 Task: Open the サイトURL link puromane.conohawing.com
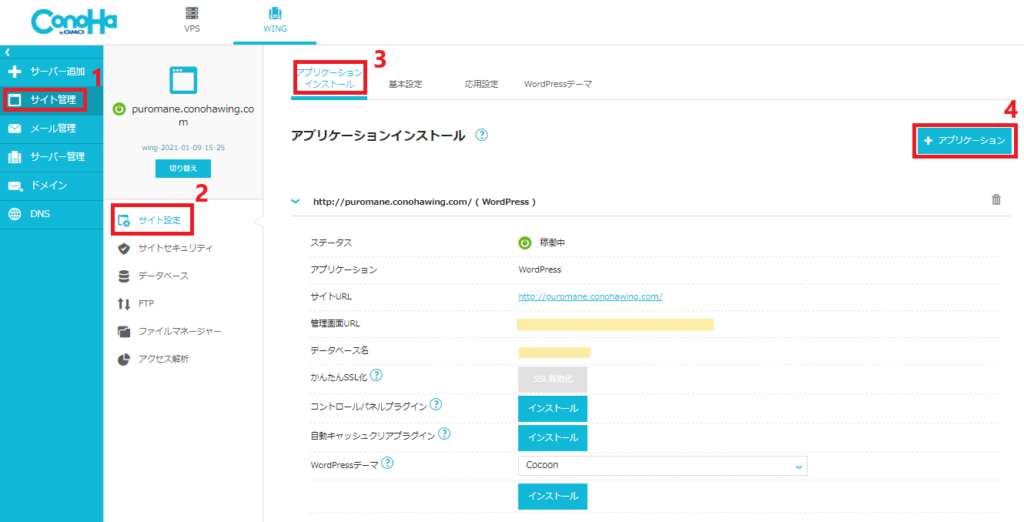(x=590, y=297)
